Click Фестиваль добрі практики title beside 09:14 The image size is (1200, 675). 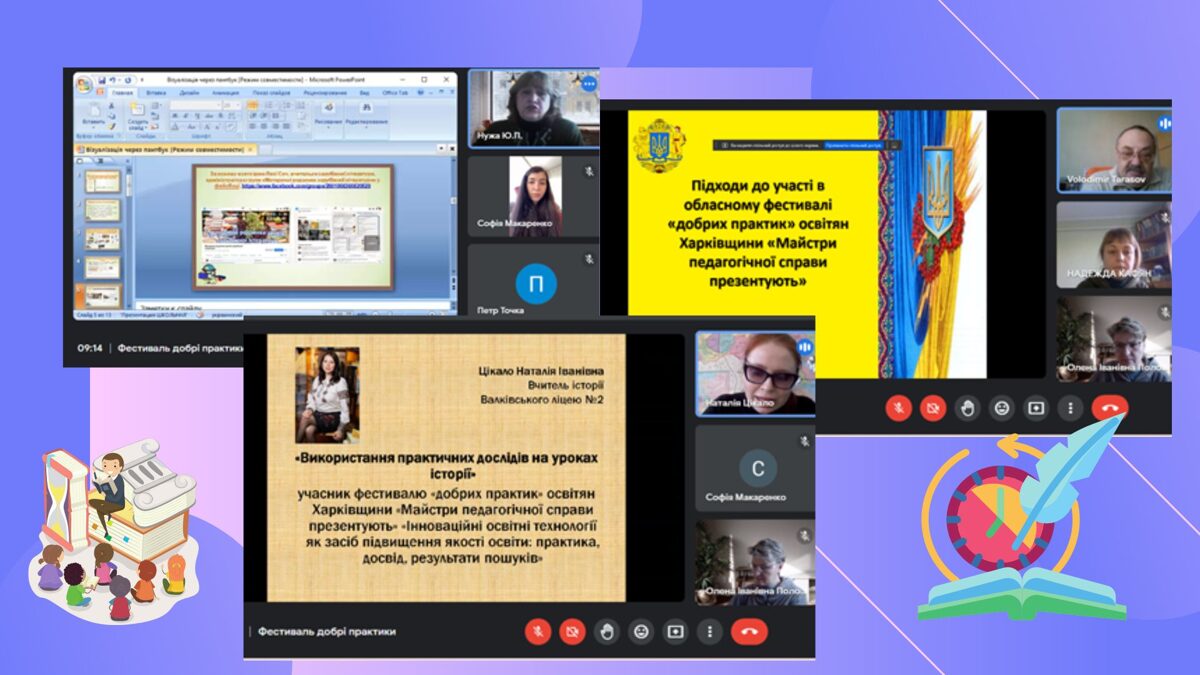click(180, 348)
